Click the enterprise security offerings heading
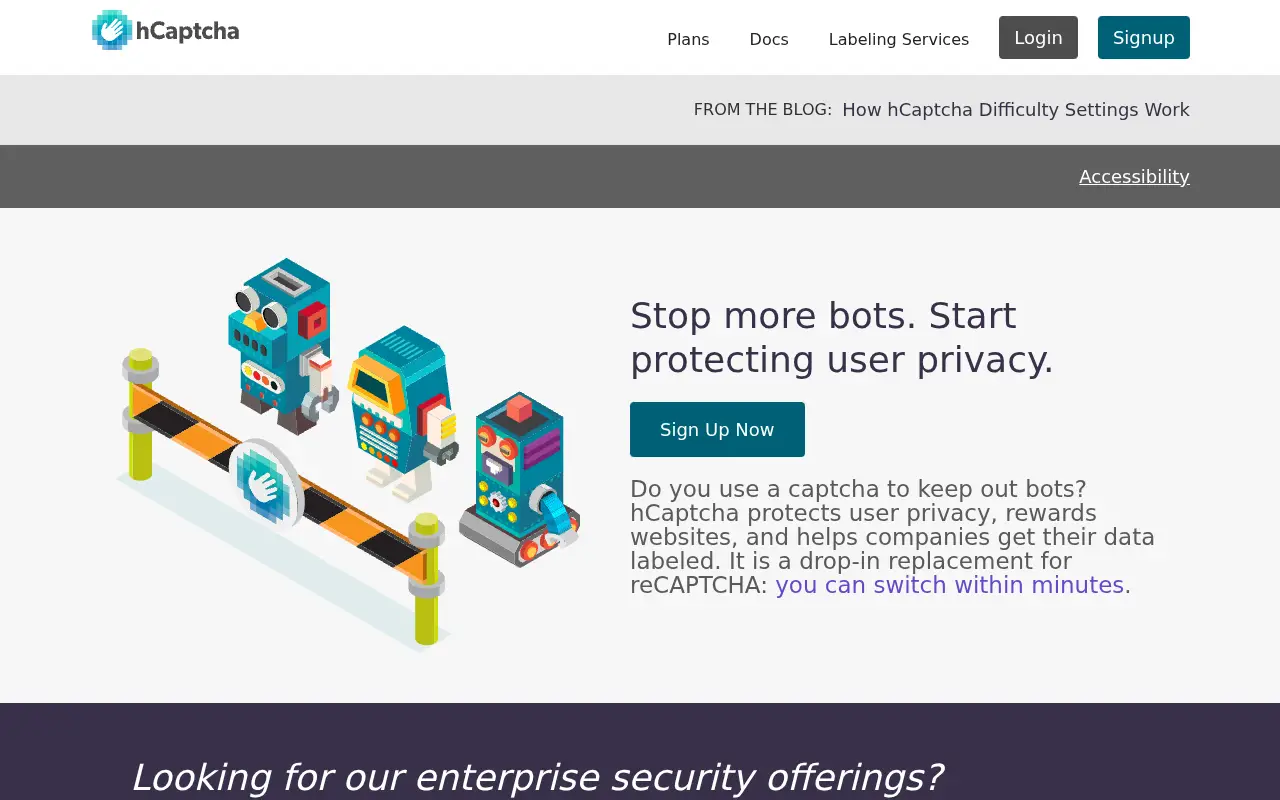 [x=537, y=777]
